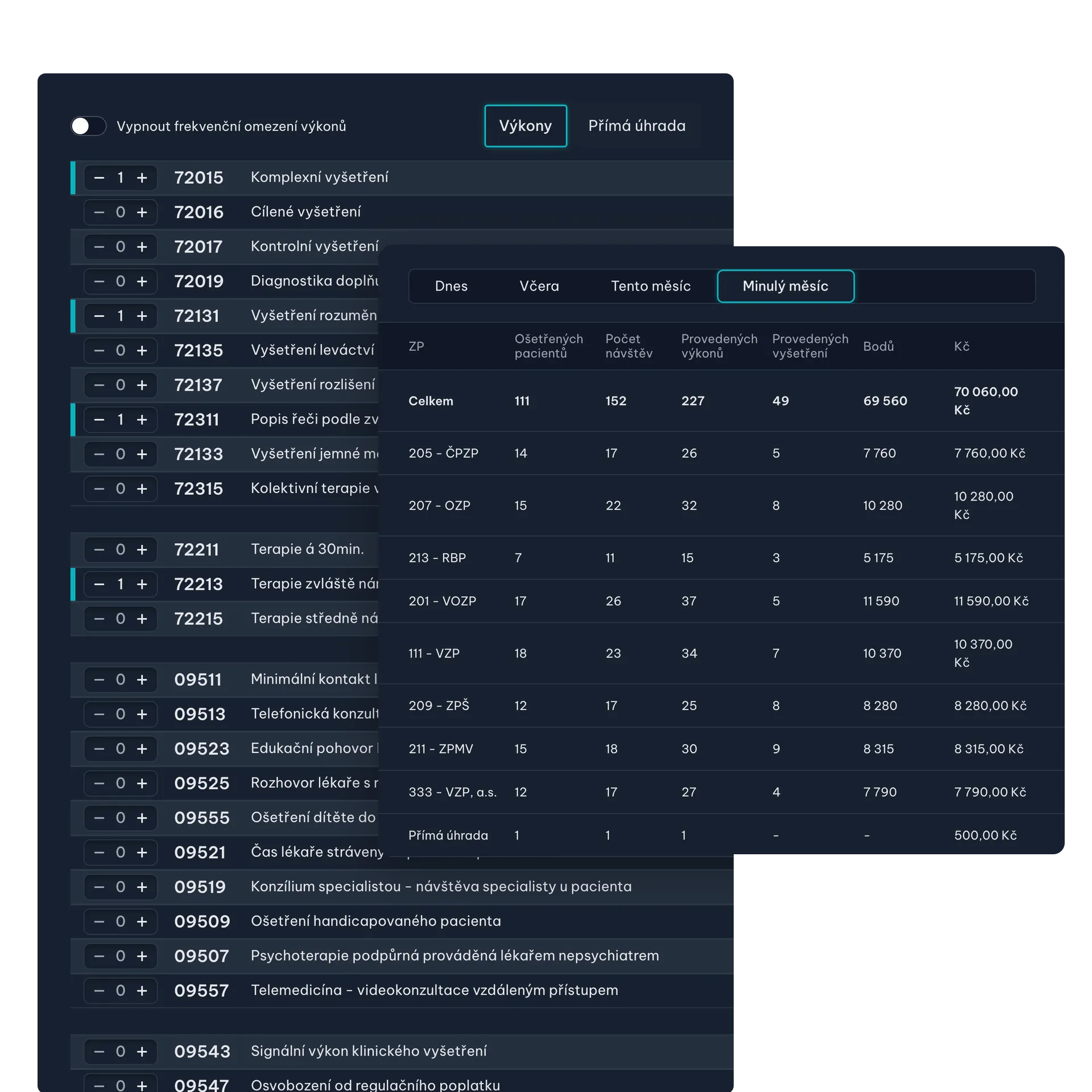
Task: Click the 201 - VOZP insurer row
Action: pyautogui.click(x=721, y=601)
